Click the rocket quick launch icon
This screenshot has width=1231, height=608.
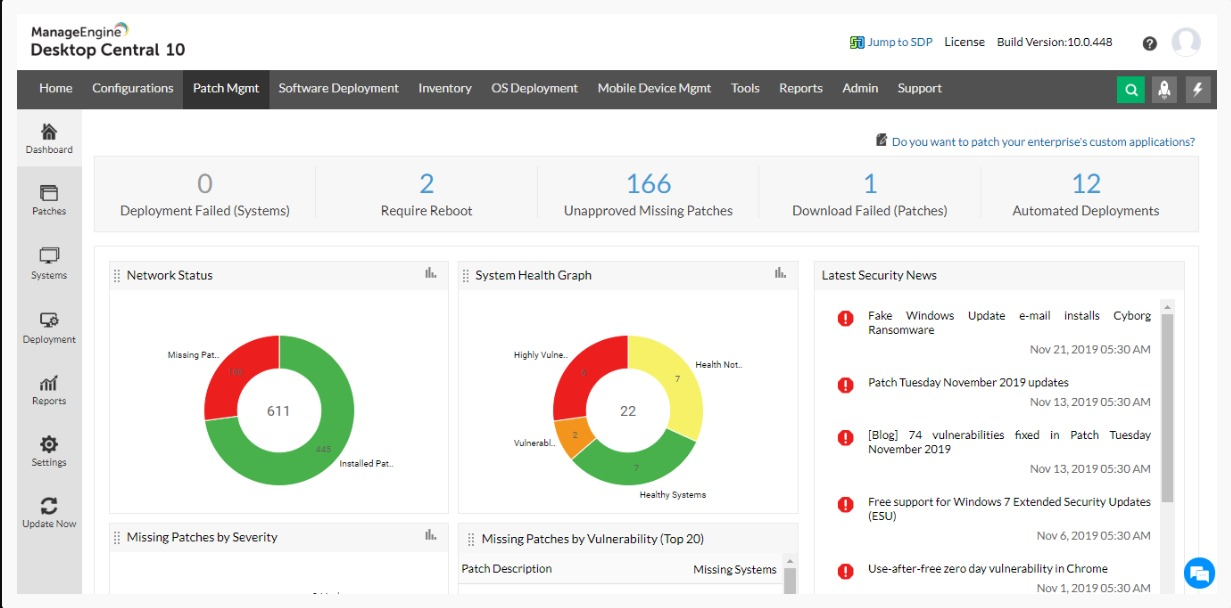pyautogui.click(x=1164, y=89)
